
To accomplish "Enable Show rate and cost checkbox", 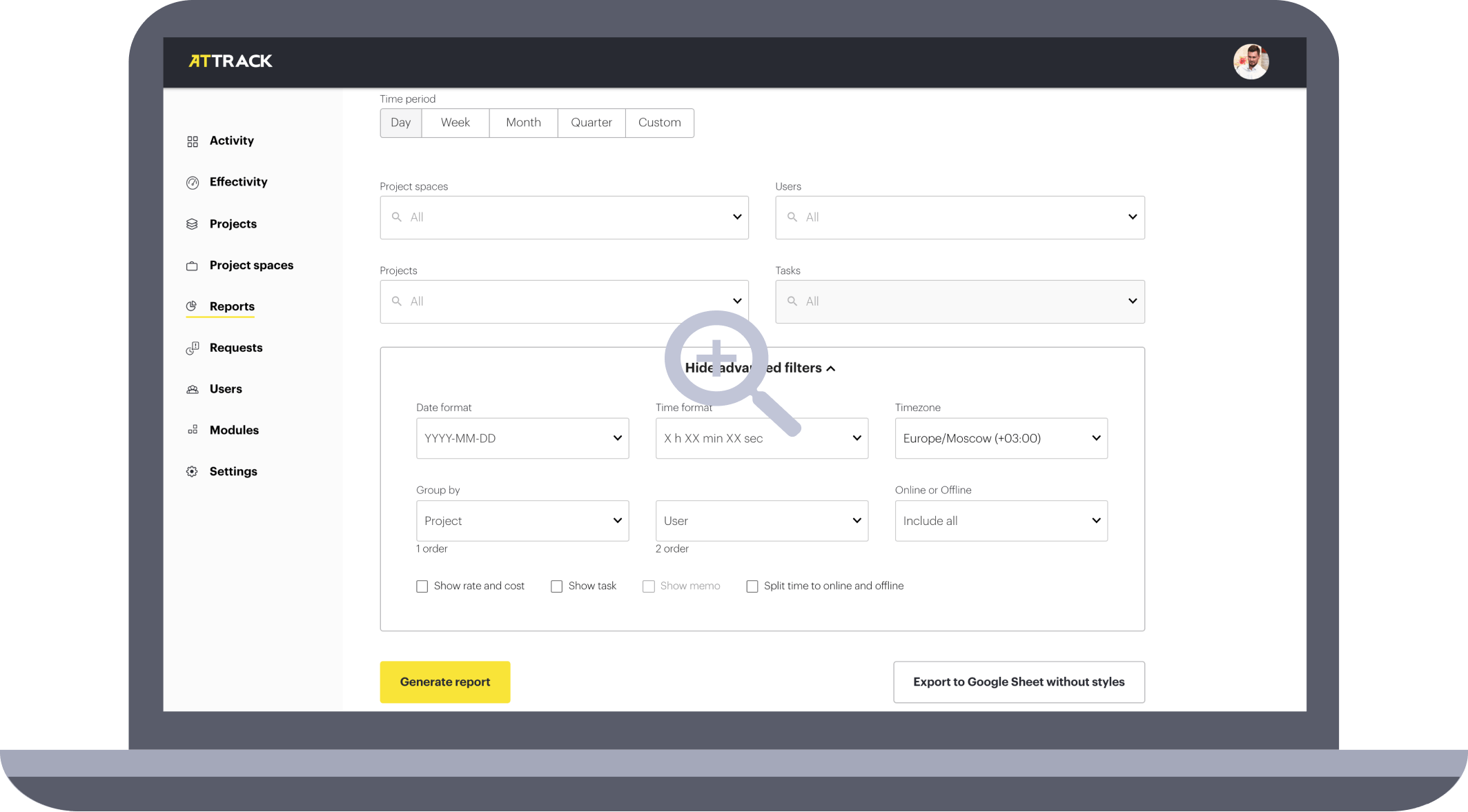I will click(422, 586).
